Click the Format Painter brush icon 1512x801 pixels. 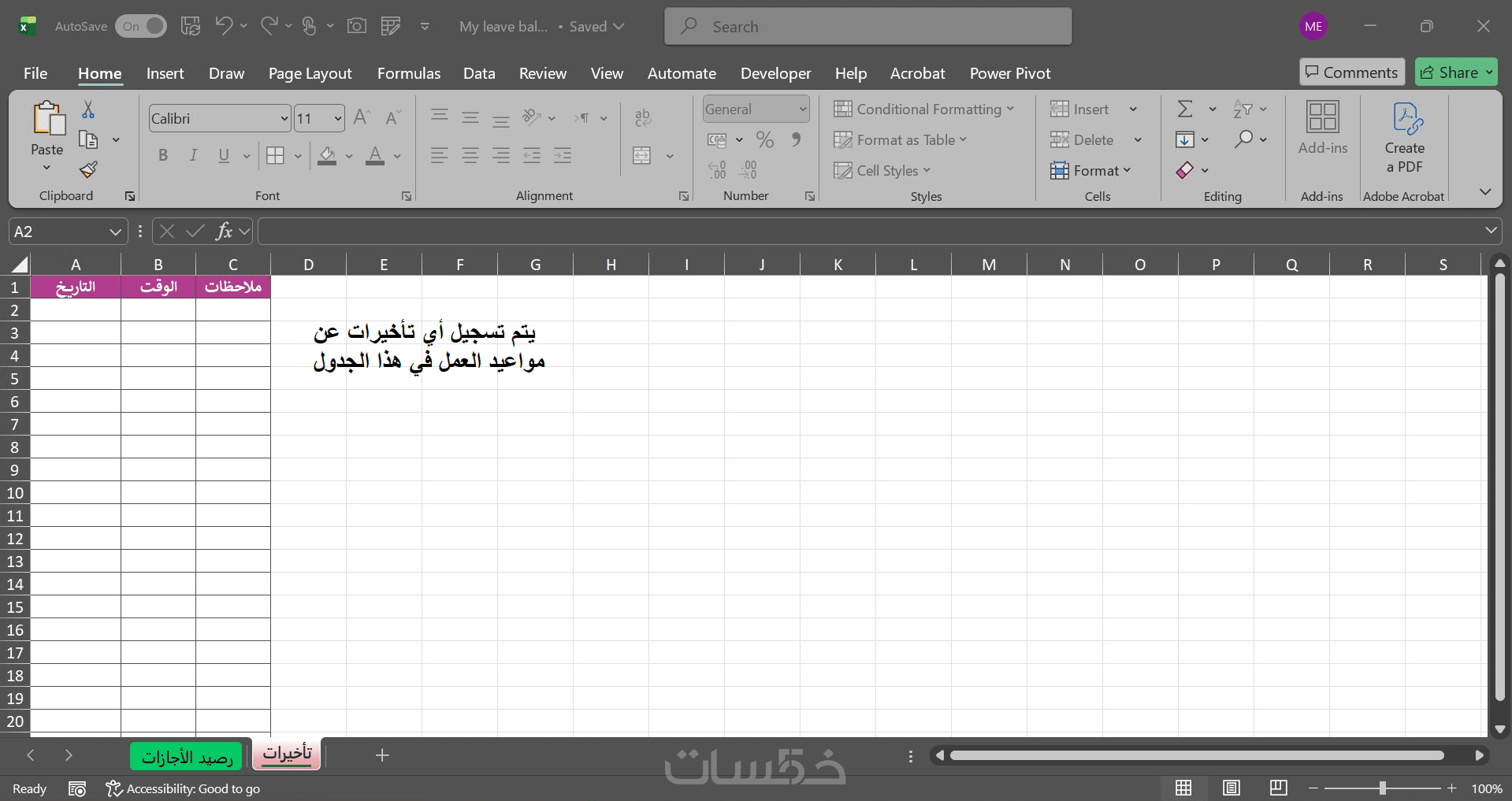click(88, 169)
